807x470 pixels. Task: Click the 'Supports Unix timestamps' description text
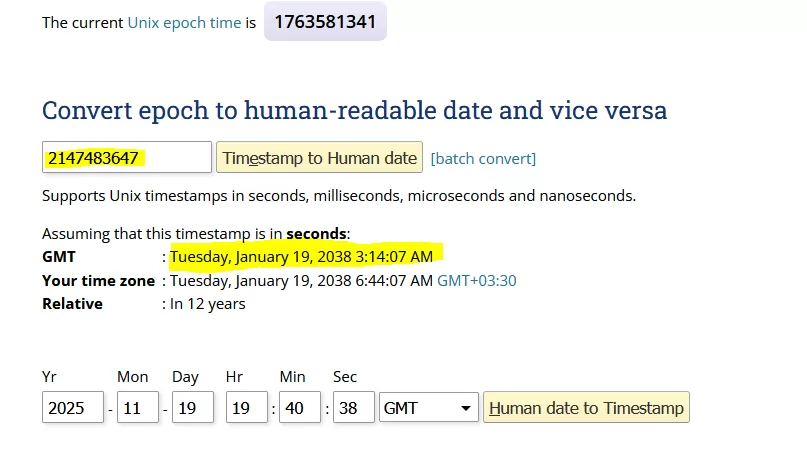point(338,196)
